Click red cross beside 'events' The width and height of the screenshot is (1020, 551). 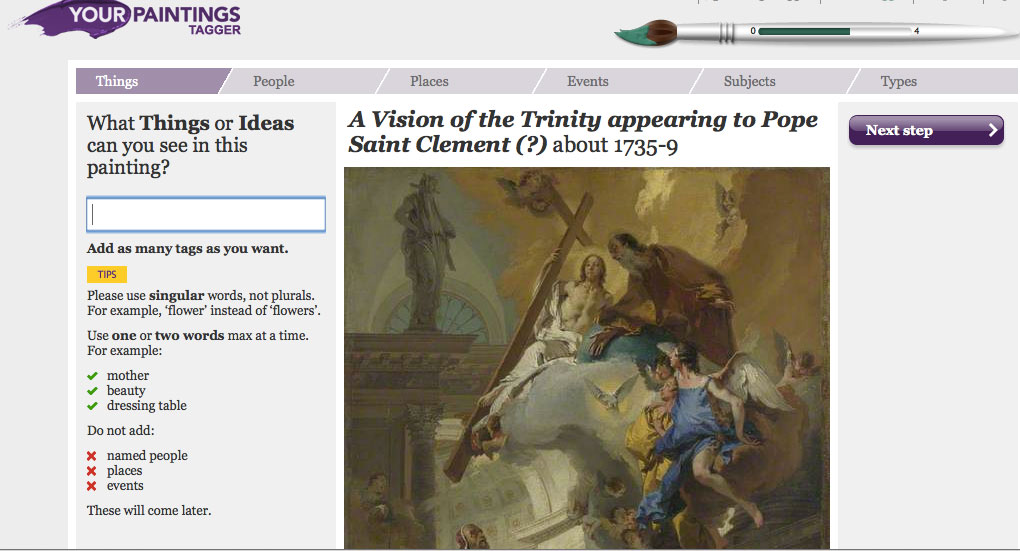pyautogui.click(x=92, y=486)
